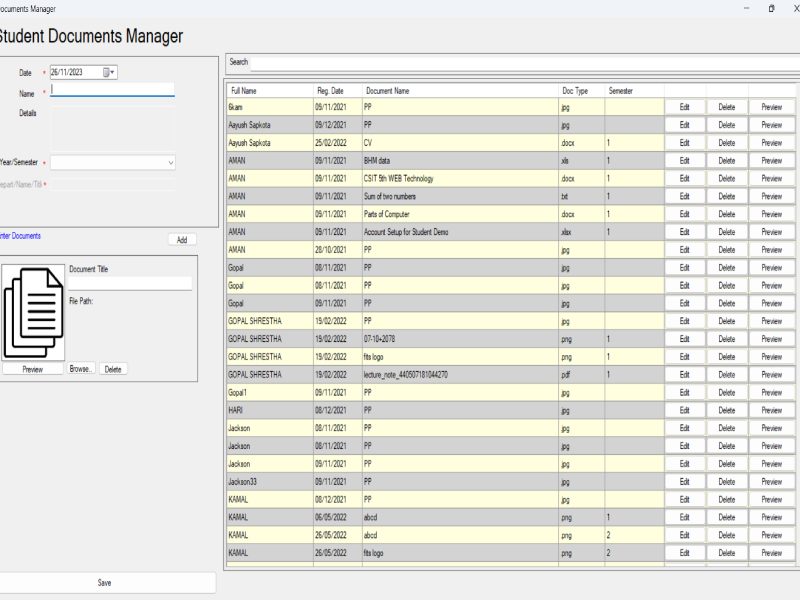Delete the CV document of Aayush Sapkota

click(727, 143)
